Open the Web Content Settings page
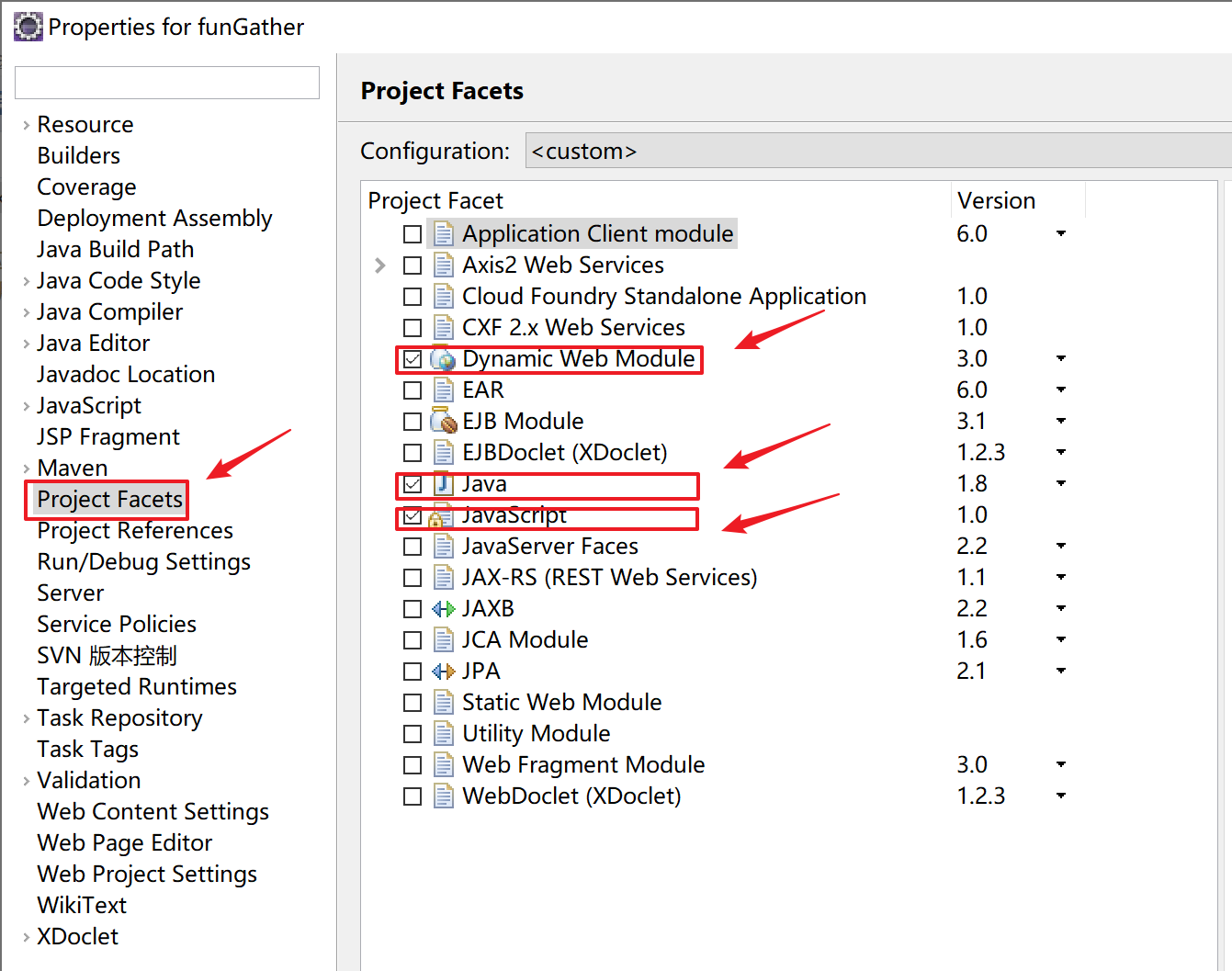This screenshot has height=971, width=1232. click(x=153, y=812)
